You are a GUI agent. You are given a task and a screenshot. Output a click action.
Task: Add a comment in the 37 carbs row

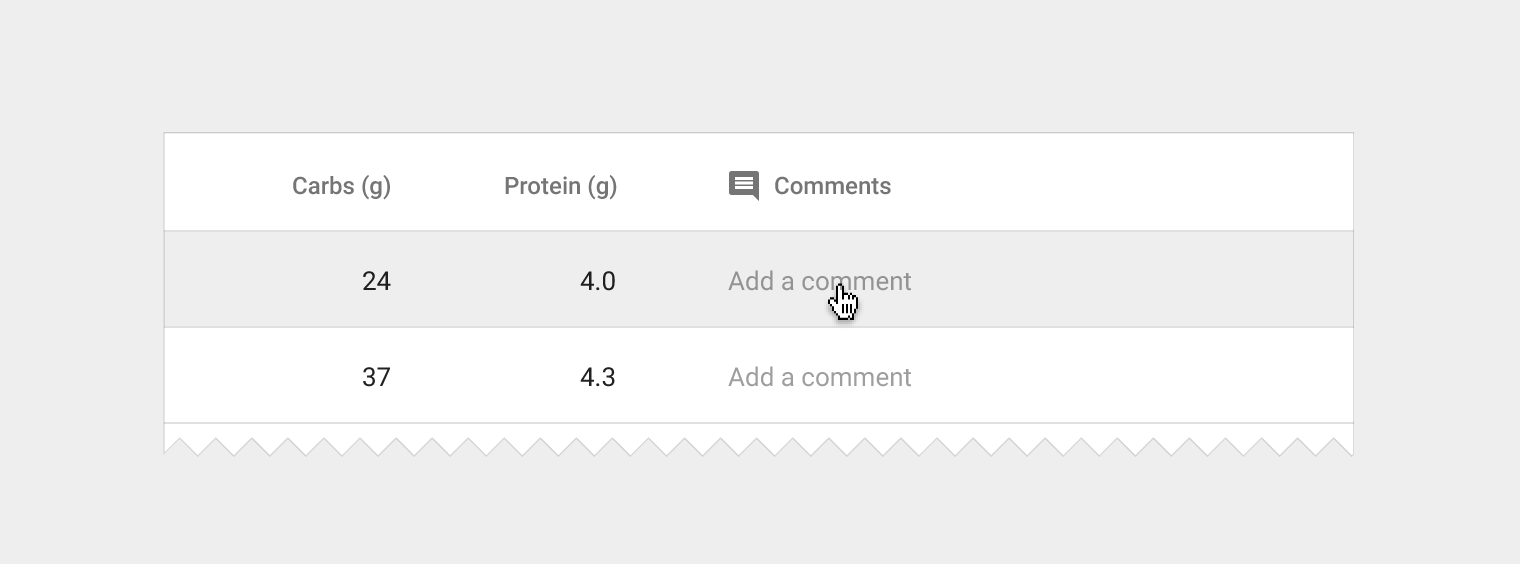820,377
